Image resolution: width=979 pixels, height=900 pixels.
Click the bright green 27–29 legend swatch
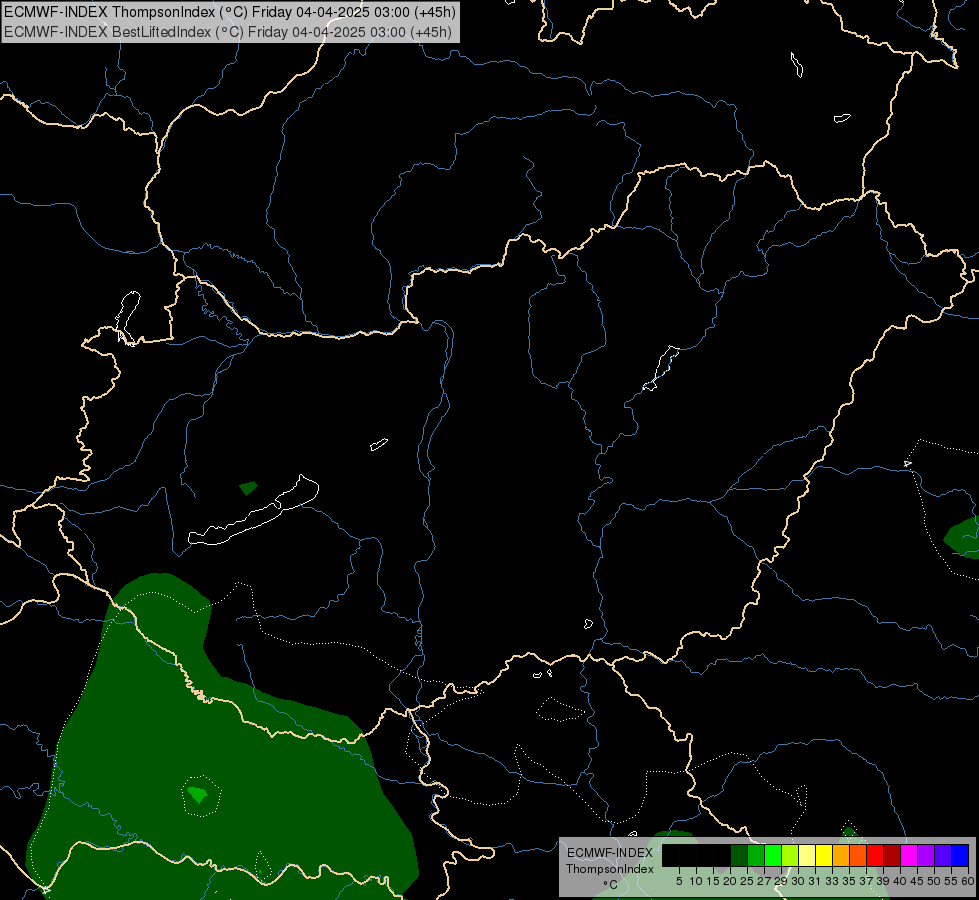[773, 855]
